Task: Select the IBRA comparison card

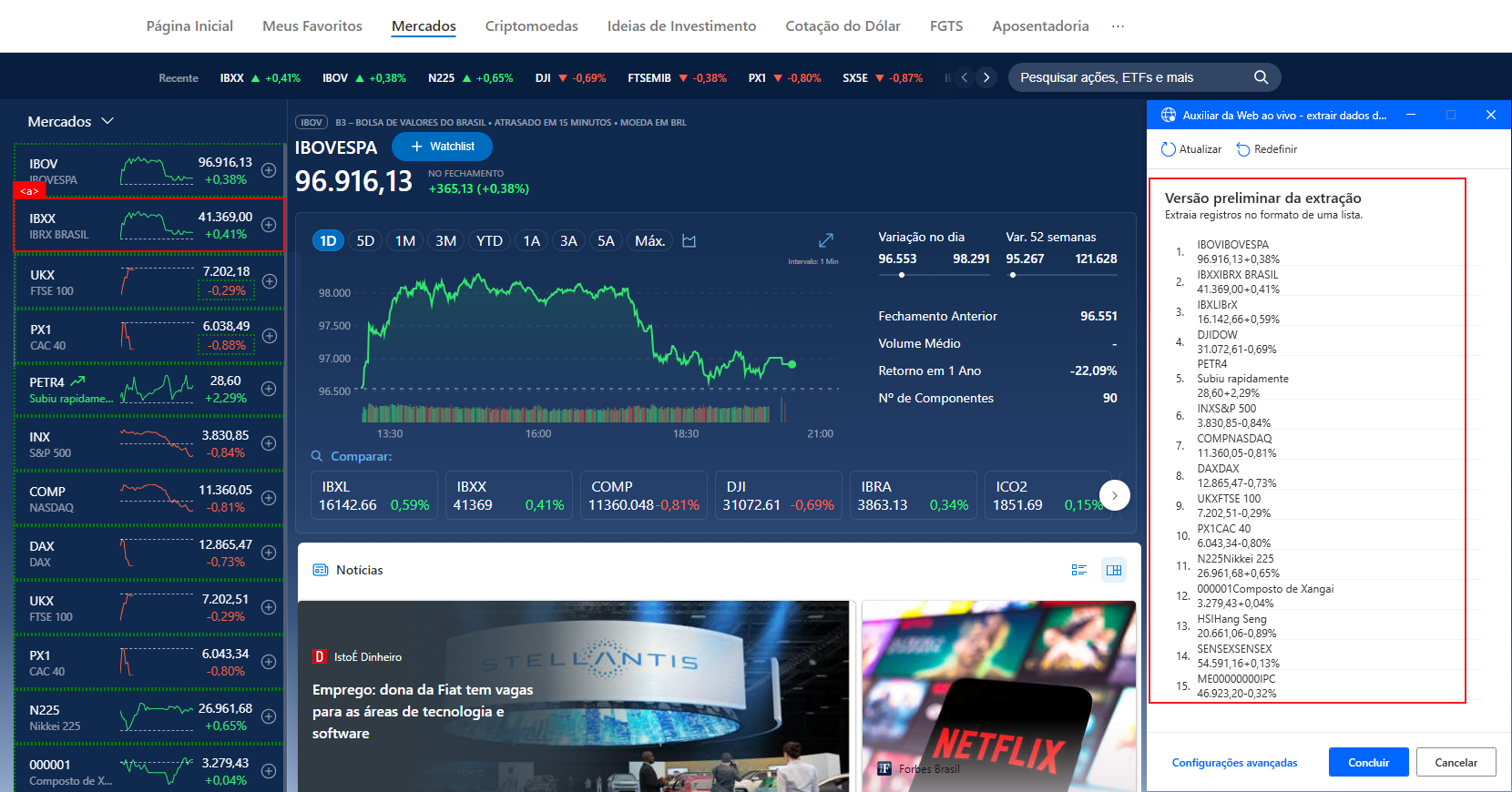Action: (913, 496)
